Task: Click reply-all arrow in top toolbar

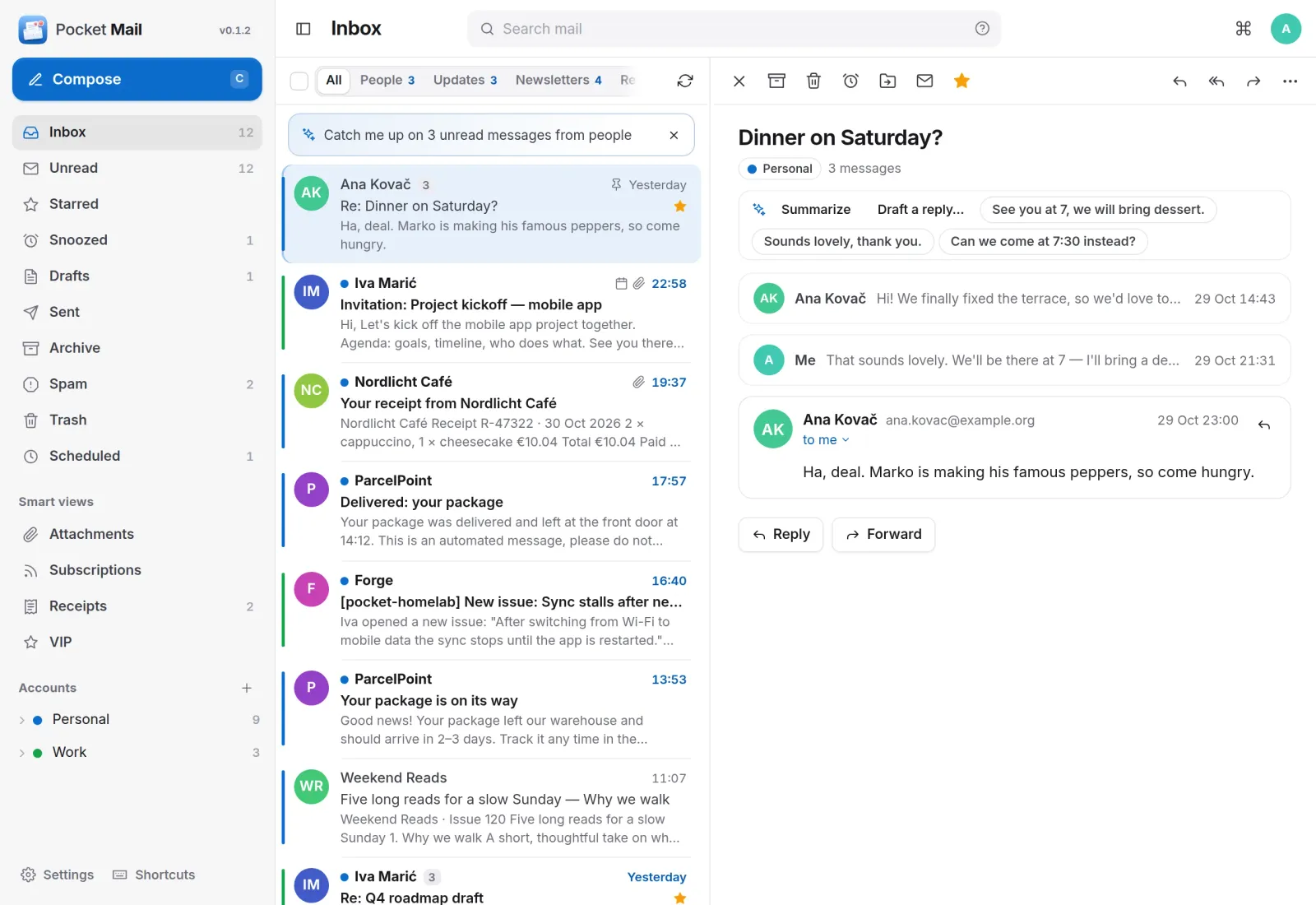Action: tap(1216, 81)
